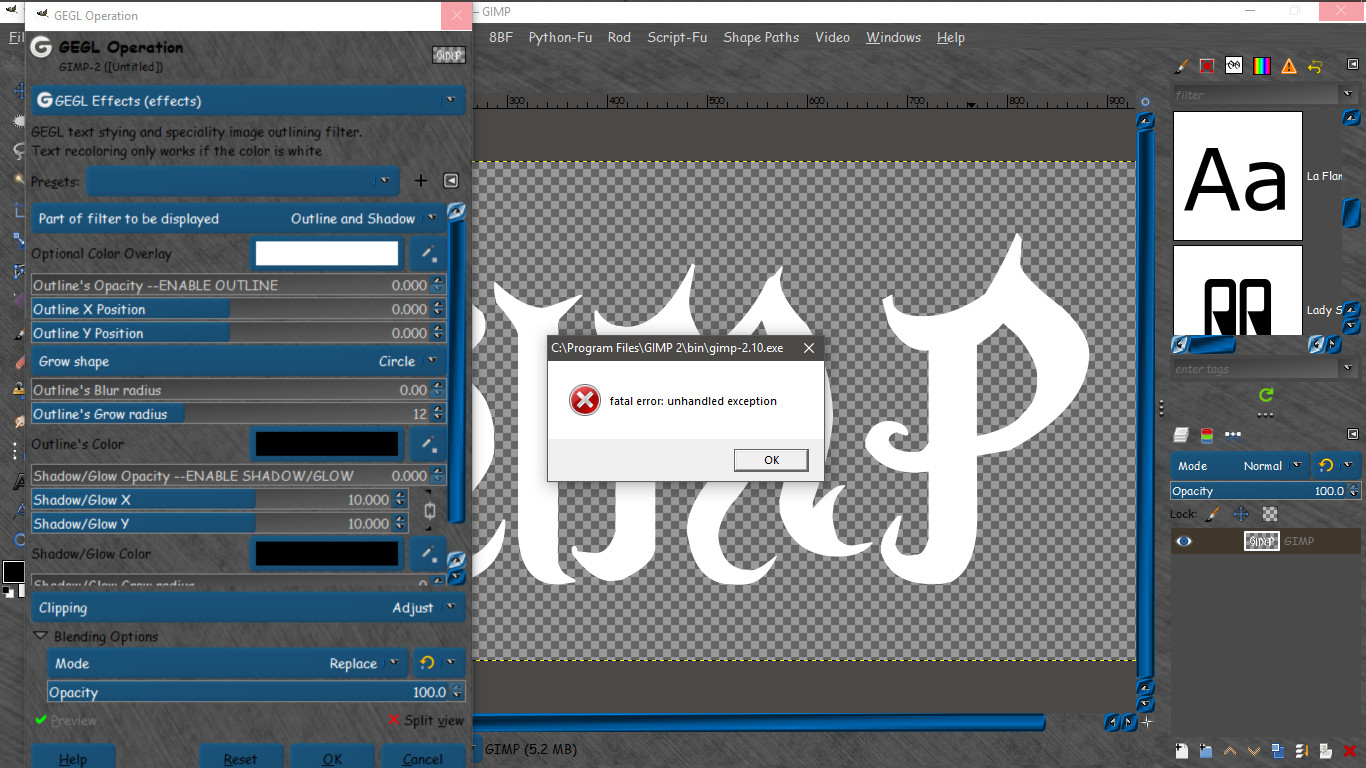This screenshot has width=1366, height=768.
Task: Click OK in the fatal error dialog
Action: [771, 460]
